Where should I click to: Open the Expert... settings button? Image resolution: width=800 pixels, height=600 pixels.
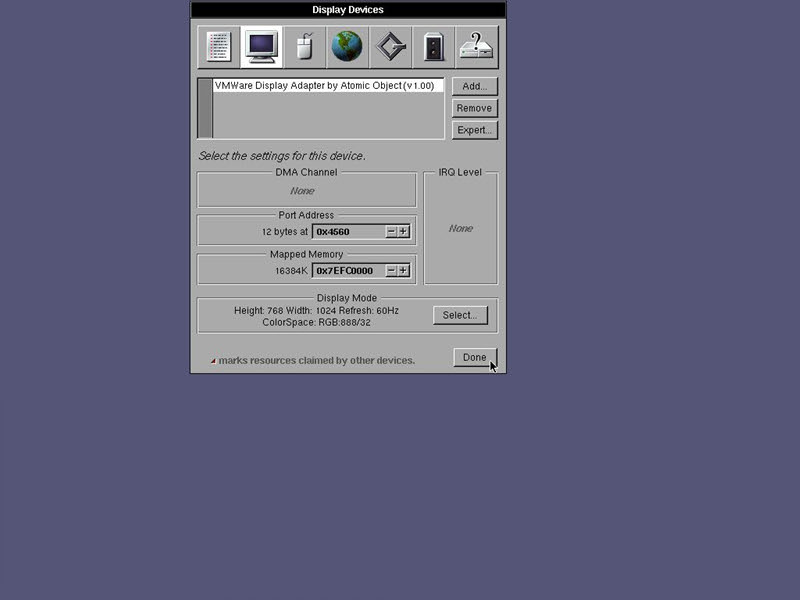(474, 130)
